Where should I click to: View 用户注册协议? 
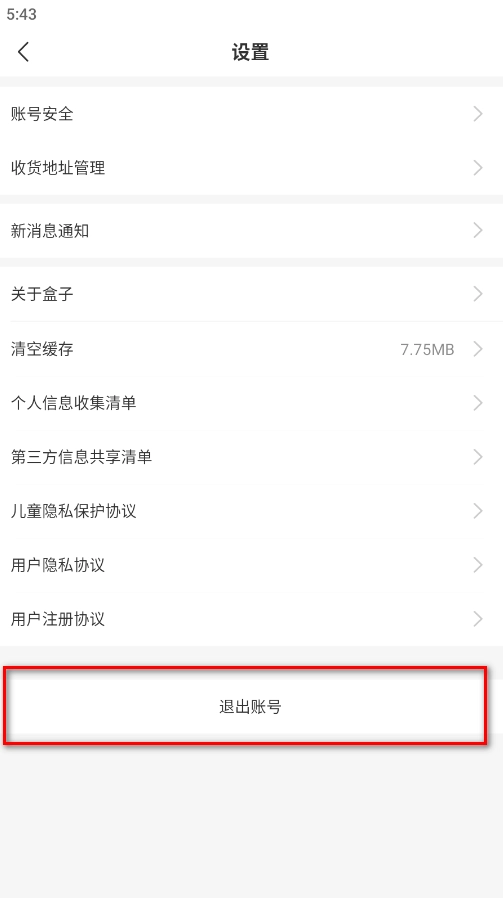tap(252, 619)
